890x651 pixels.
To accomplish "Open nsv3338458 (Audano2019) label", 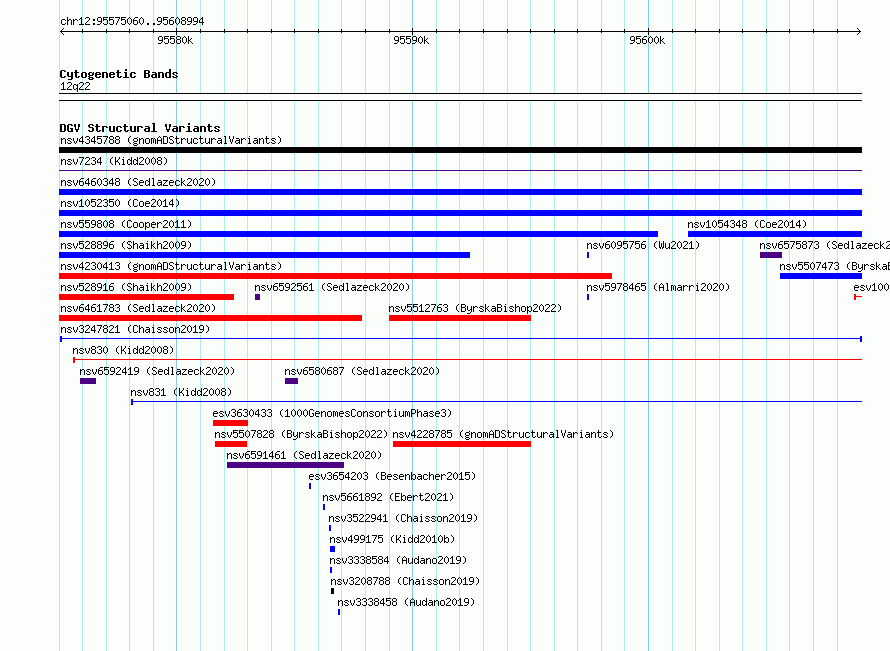I will point(406,602).
